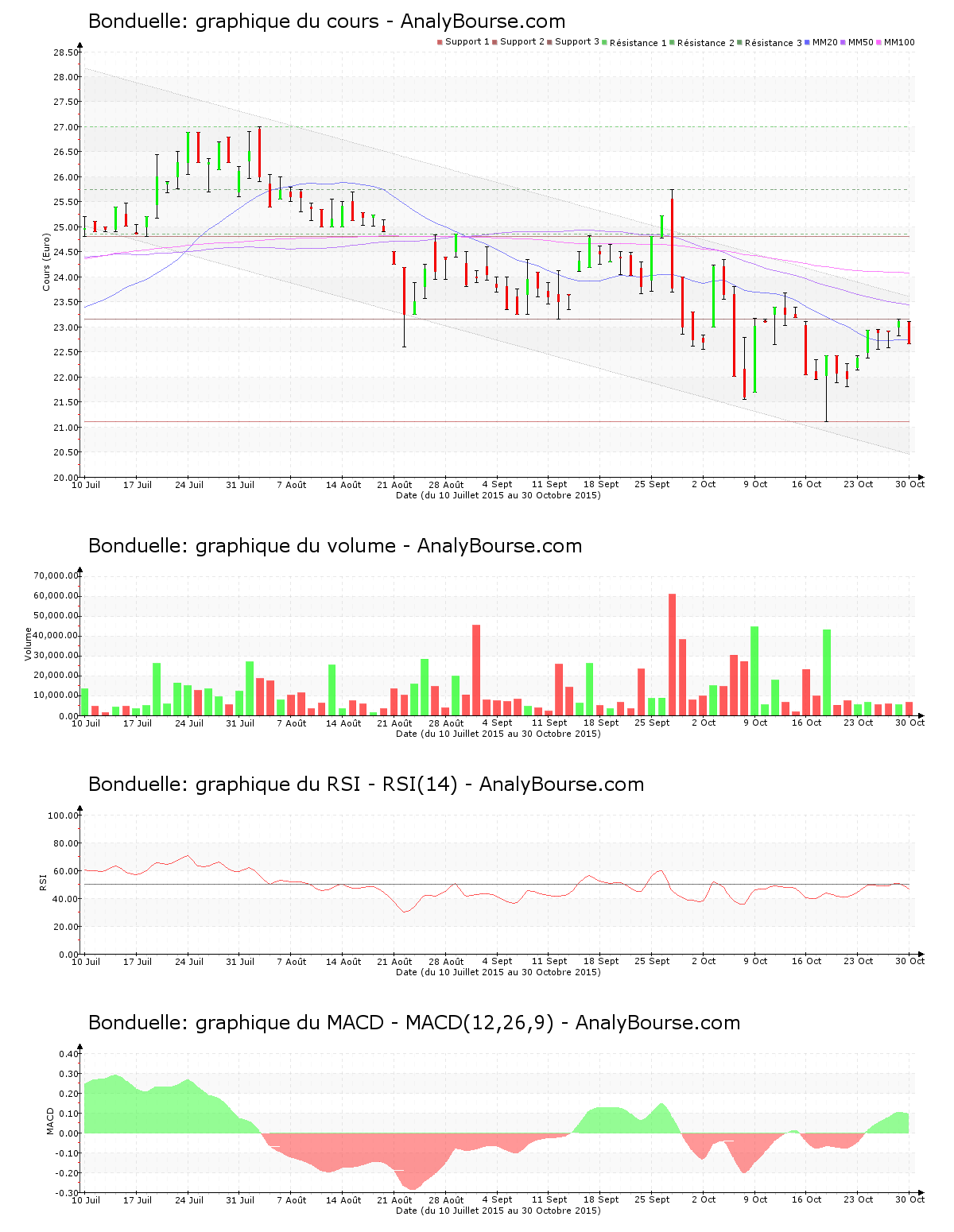Click the '21 Août' label on volume chart
Viewport: 954px width, 1232px height.
(394, 723)
